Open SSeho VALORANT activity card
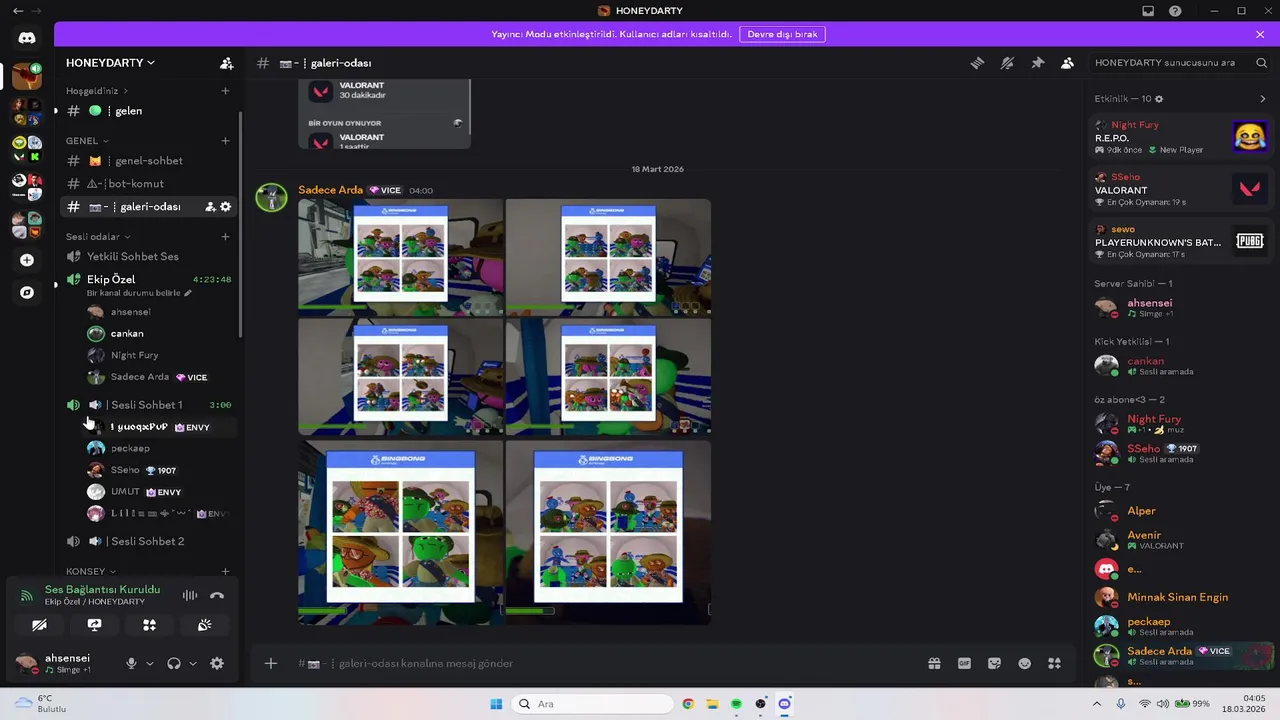1280x720 pixels. (1180, 189)
